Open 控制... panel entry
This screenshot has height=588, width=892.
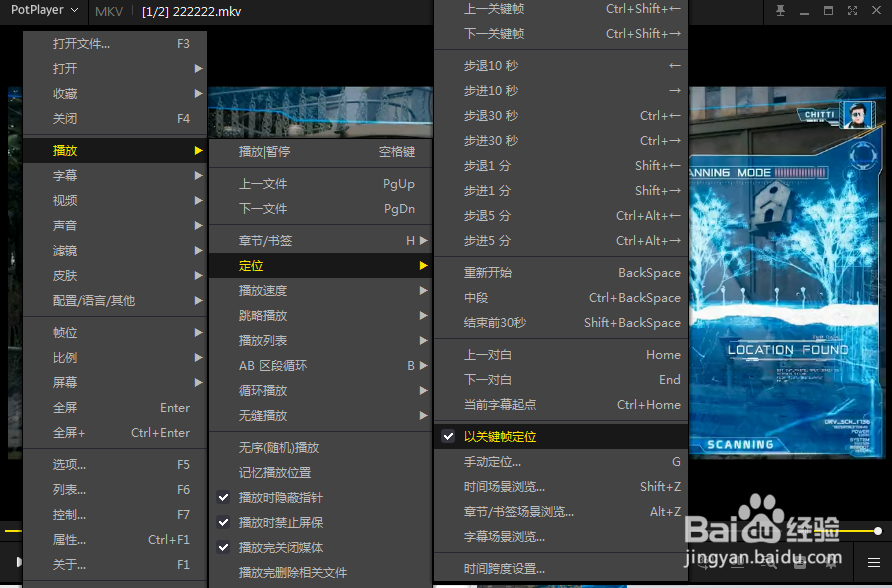pos(115,515)
